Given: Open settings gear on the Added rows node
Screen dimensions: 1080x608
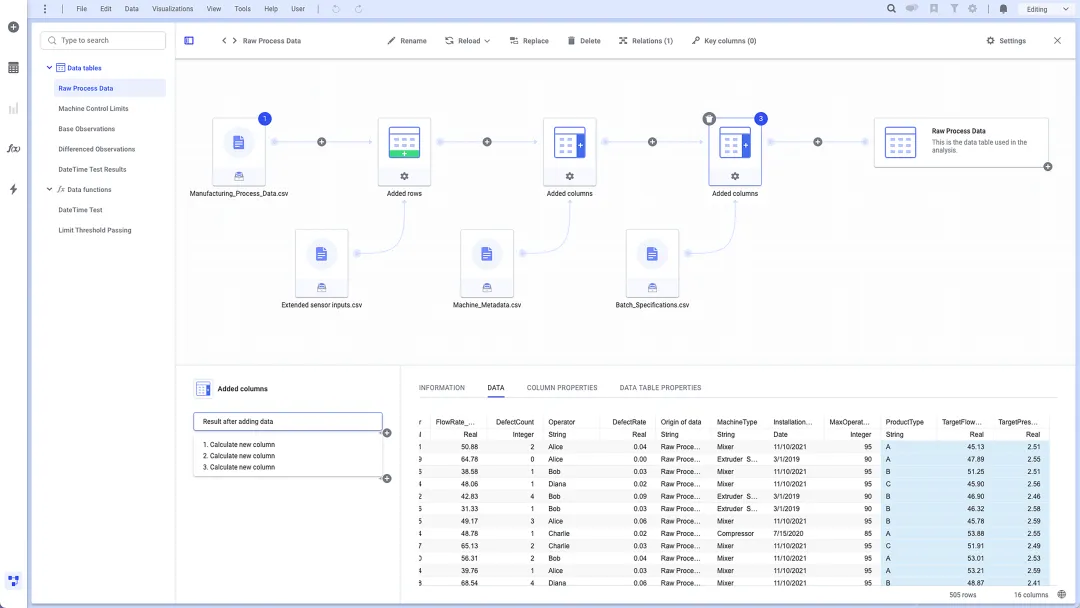Looking at the screenshot, I should coord(404,176).
